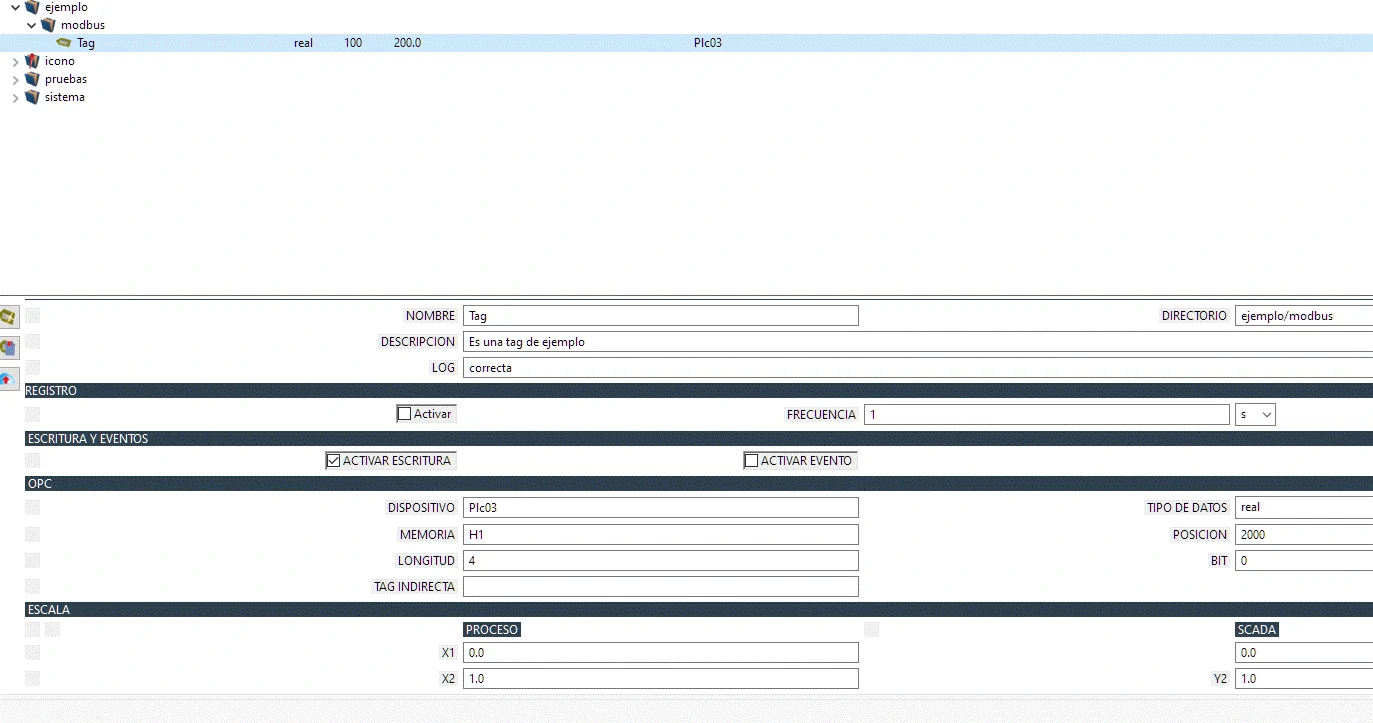
Task: Uncheck the ACTIVAR ESCRITURA checkbox
Action: pyautogui.click(x=334, y=461)
